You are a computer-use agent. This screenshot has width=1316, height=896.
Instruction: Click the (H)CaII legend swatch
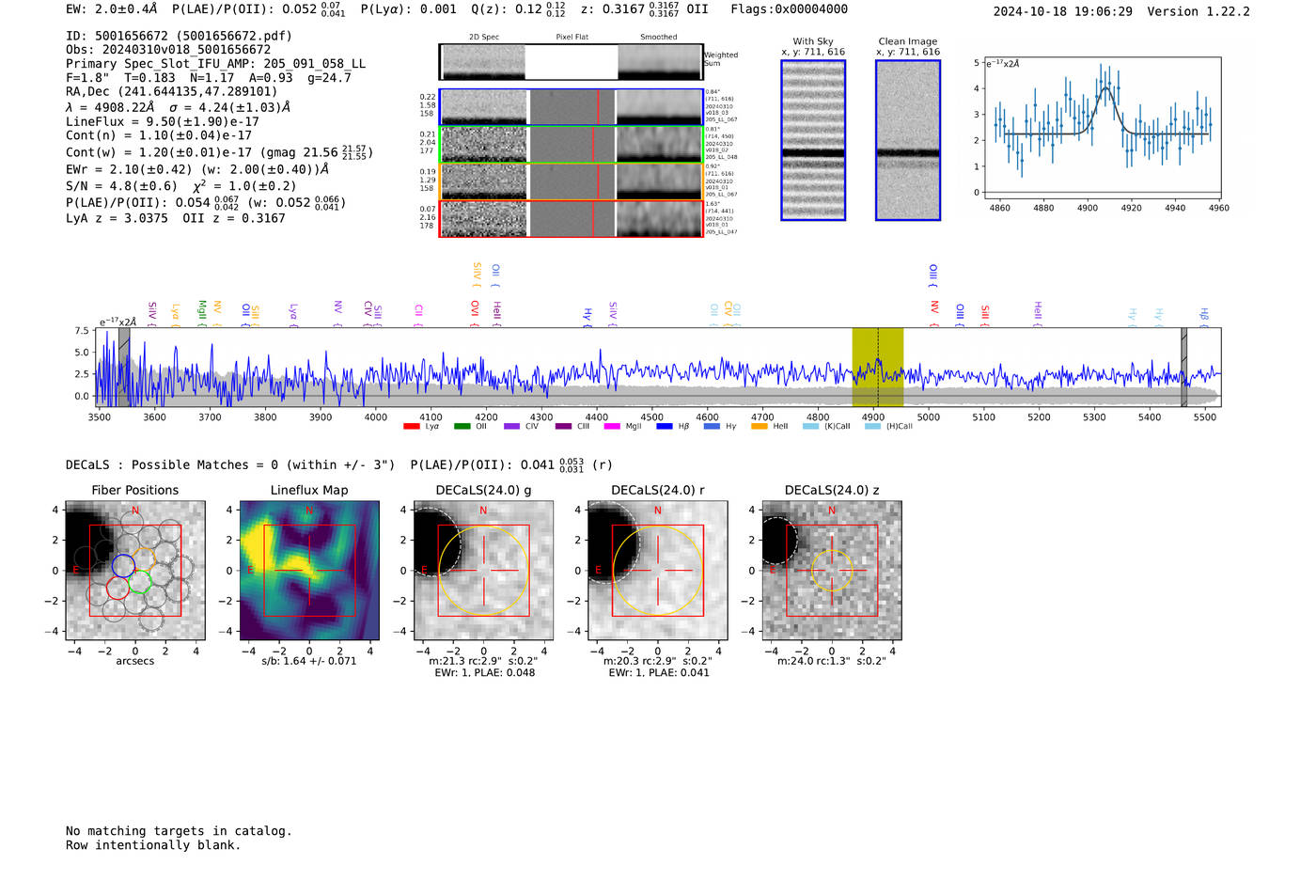872,427
